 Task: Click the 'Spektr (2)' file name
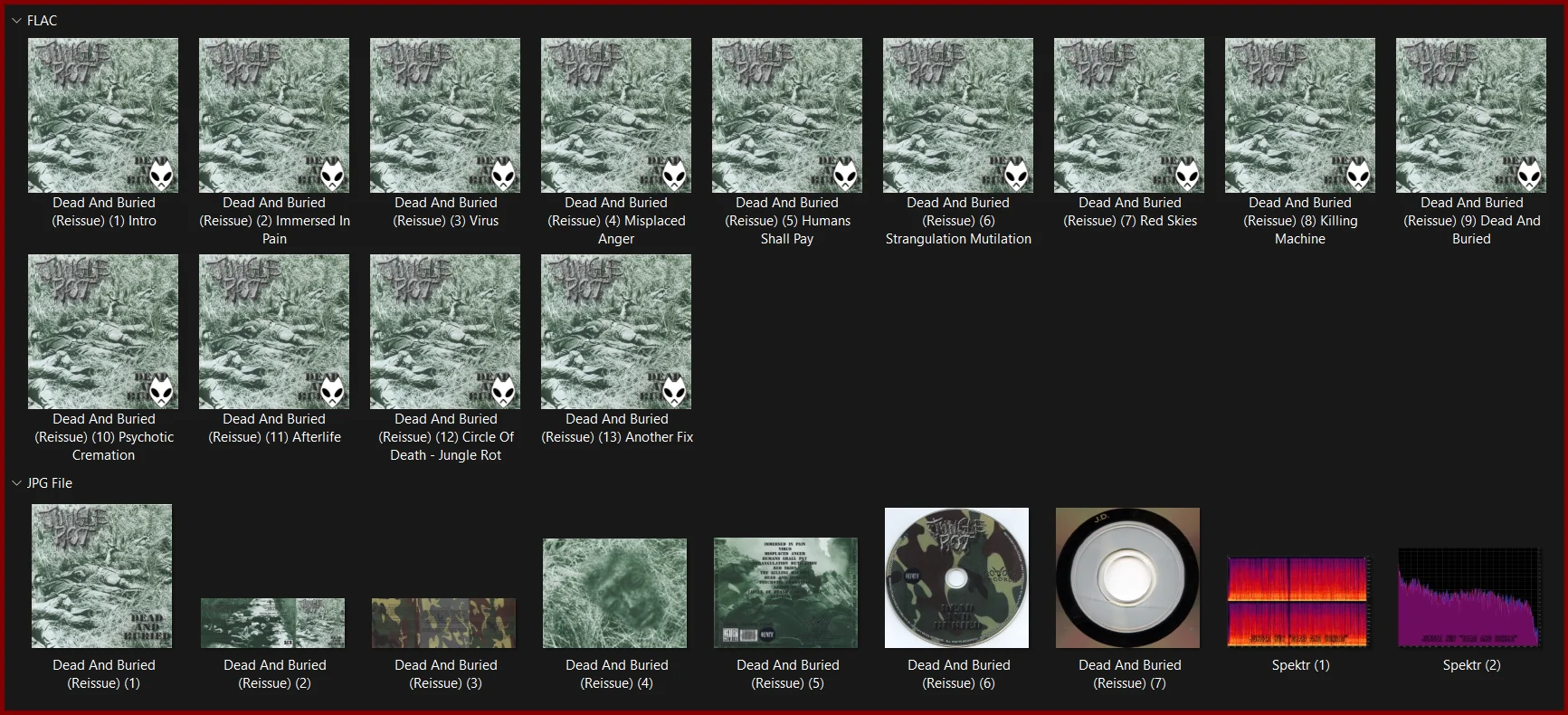click(1471, 665)
